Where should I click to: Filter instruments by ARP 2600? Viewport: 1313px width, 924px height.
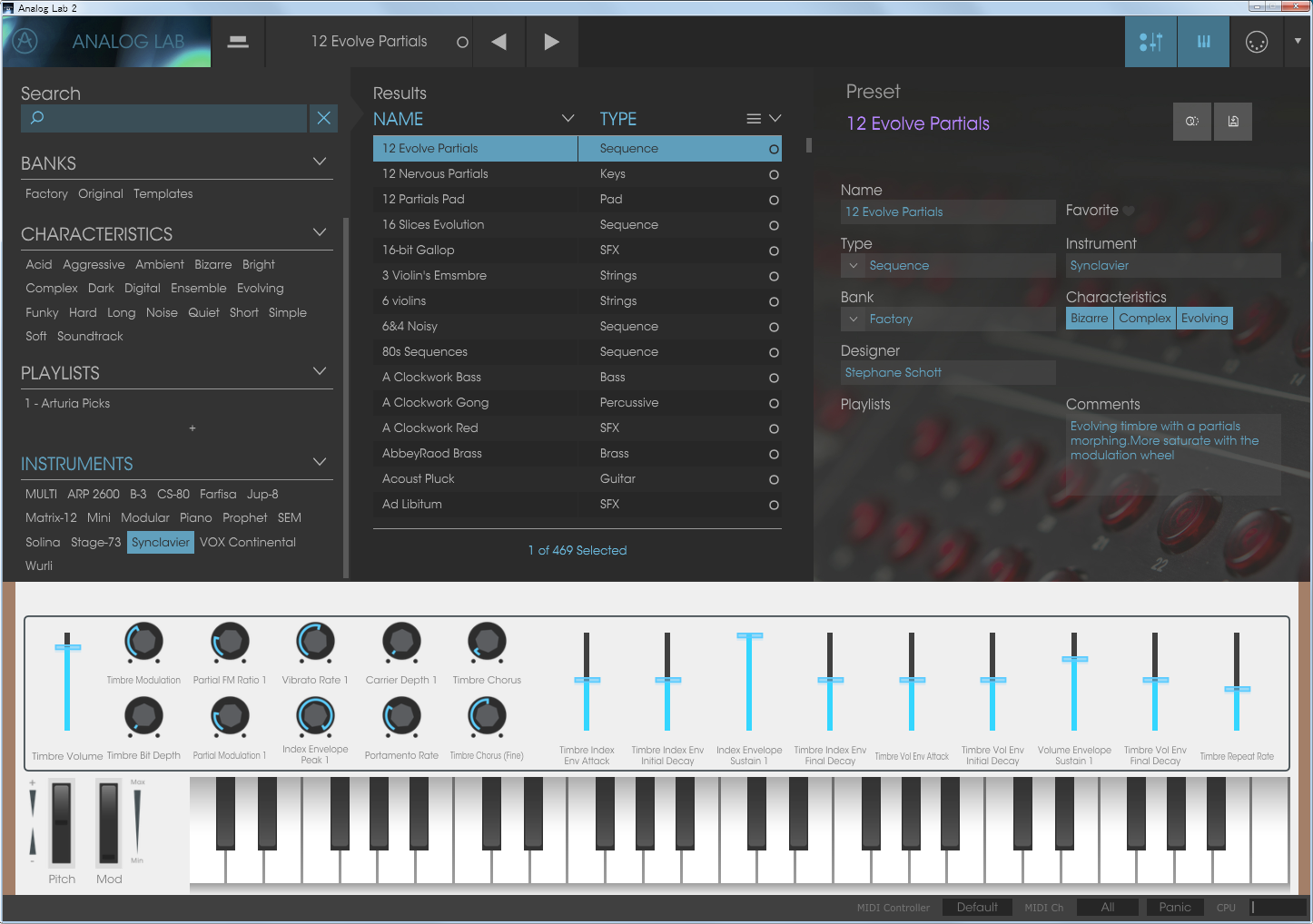point(94,494)
